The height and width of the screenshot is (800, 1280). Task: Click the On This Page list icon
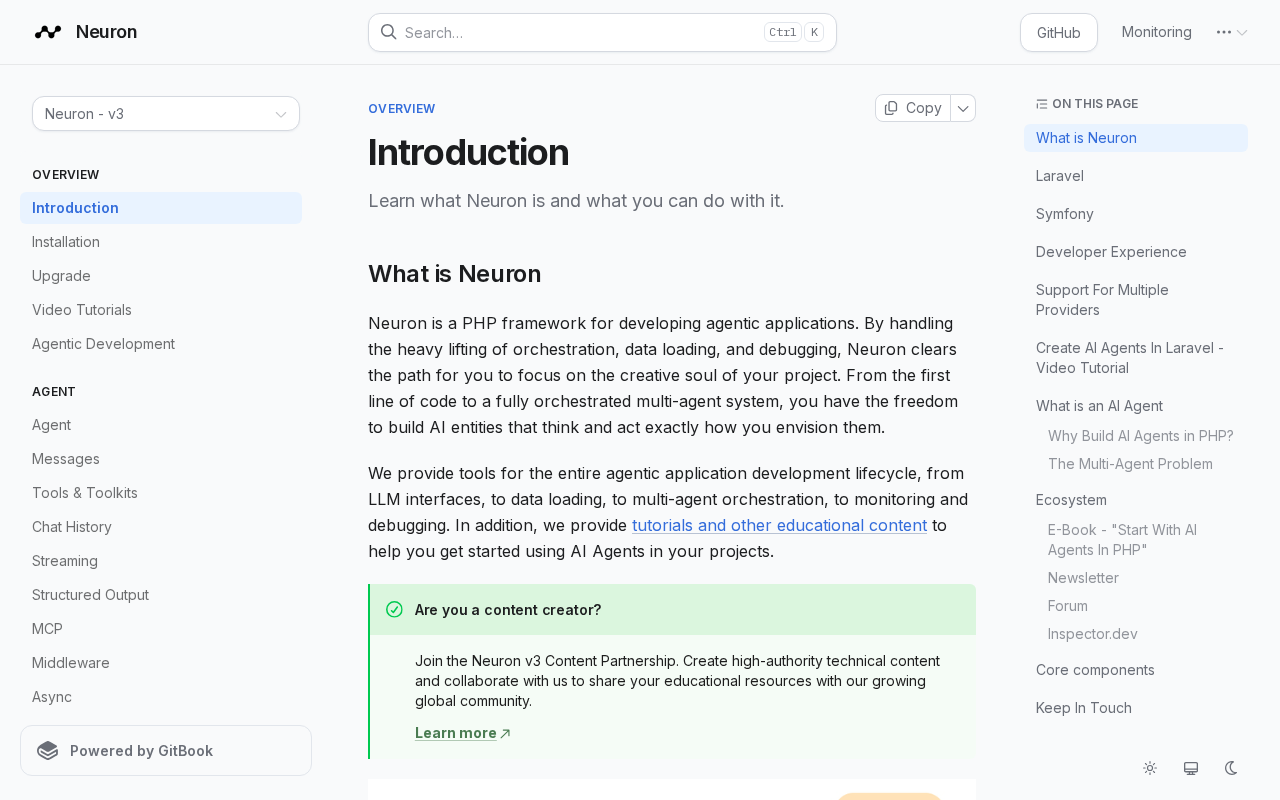tap(1042, 104)
